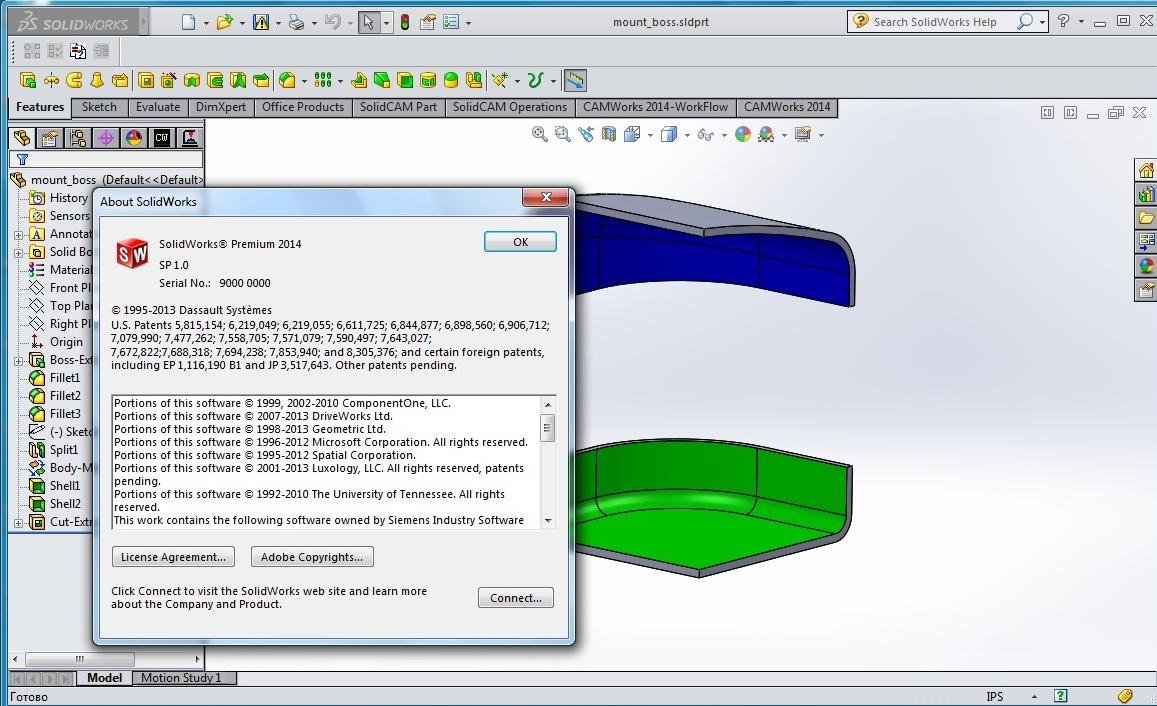The image size is (1157, 706).
Task: Open the Options checklist icon in top toolbar
Action: tap(451, 22)
